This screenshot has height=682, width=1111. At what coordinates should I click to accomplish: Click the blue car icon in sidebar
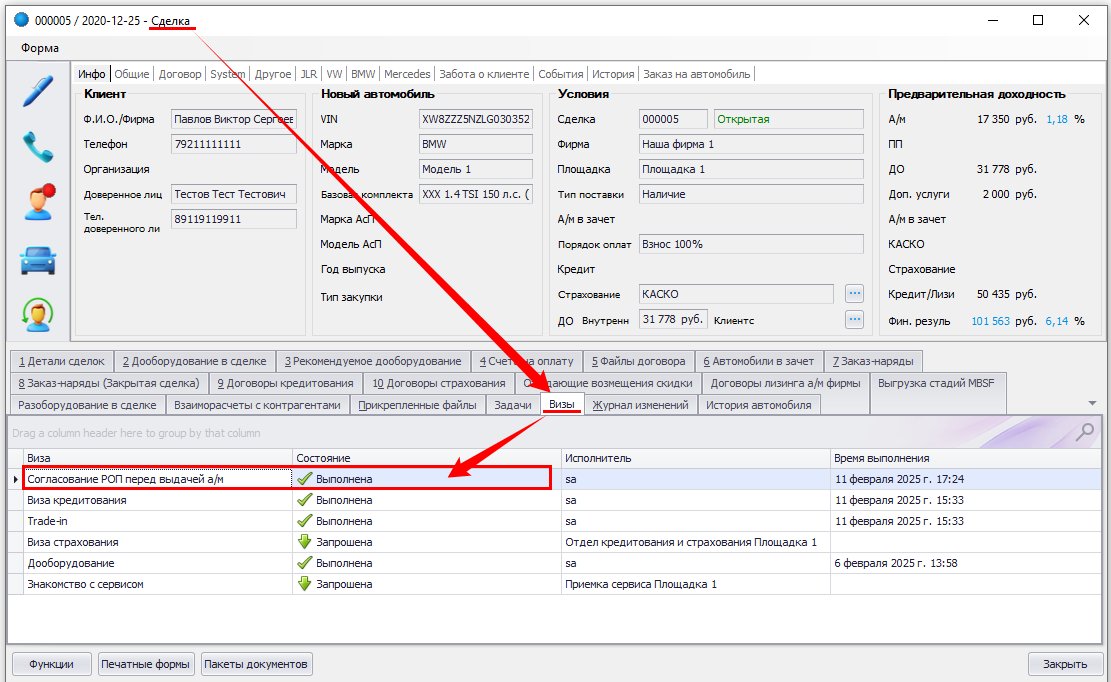point(38,260)
